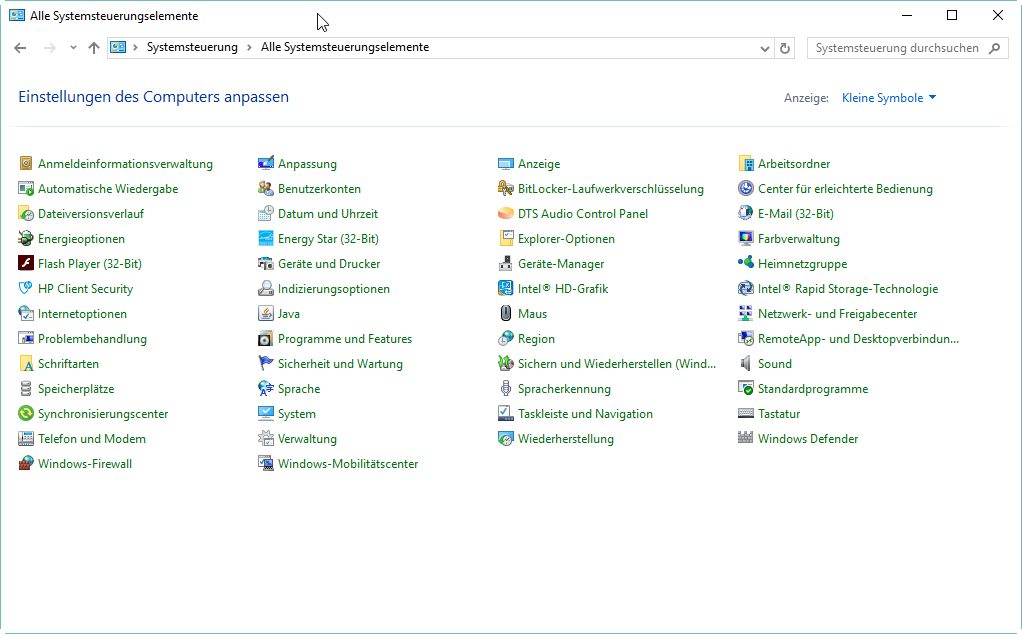Open the Verwaltung link
This screenshot has height=634, width=1022.
coord(307,439)
